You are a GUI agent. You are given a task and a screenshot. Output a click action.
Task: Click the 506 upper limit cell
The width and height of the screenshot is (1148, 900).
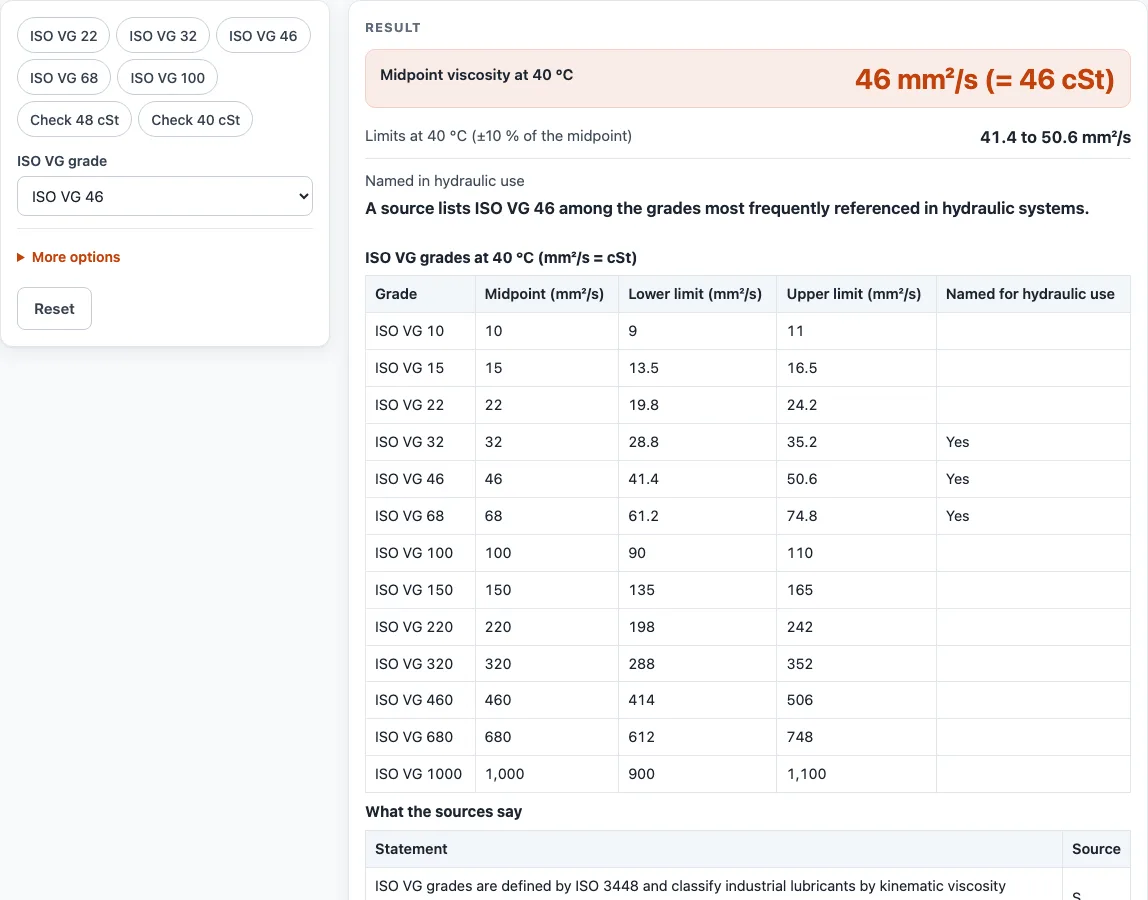point(857,700)
